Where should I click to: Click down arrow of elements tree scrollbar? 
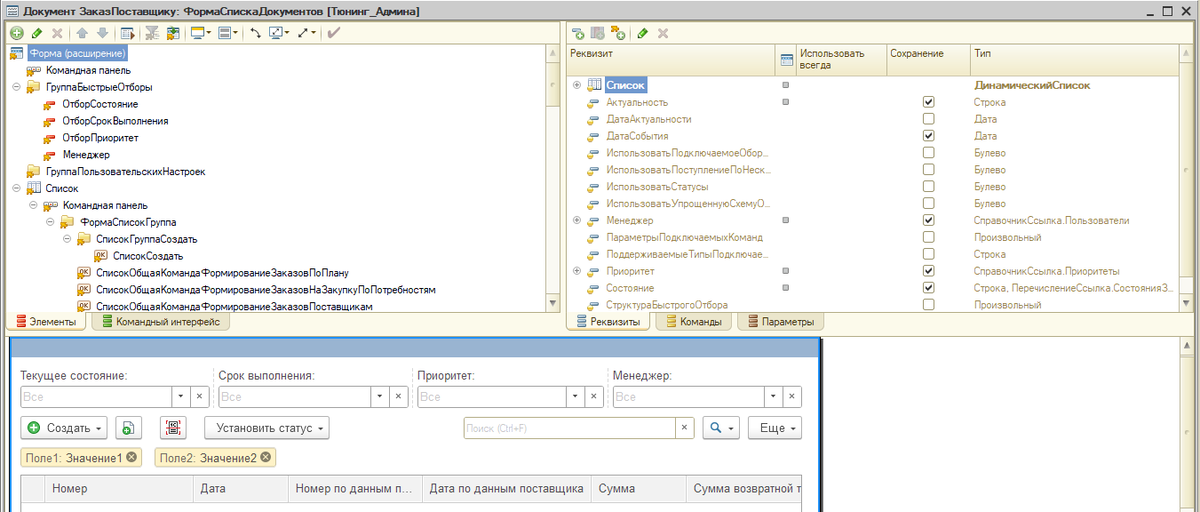click(552, 304)
